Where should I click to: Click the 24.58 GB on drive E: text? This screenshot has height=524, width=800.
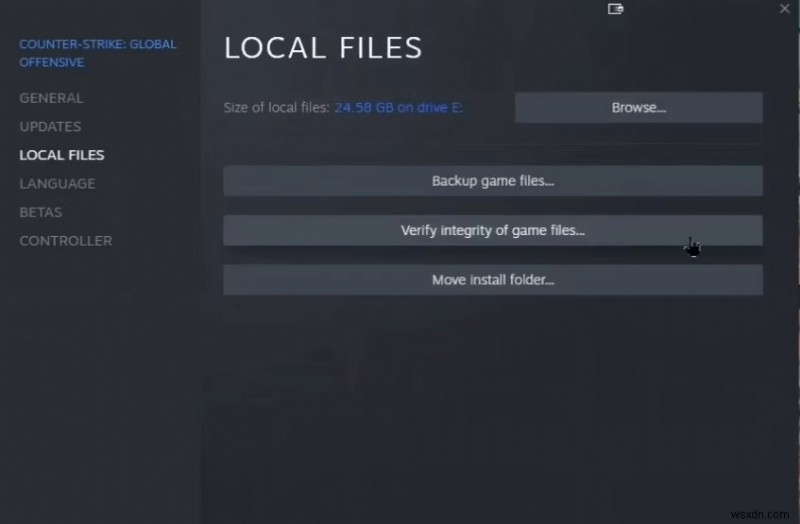398,108
